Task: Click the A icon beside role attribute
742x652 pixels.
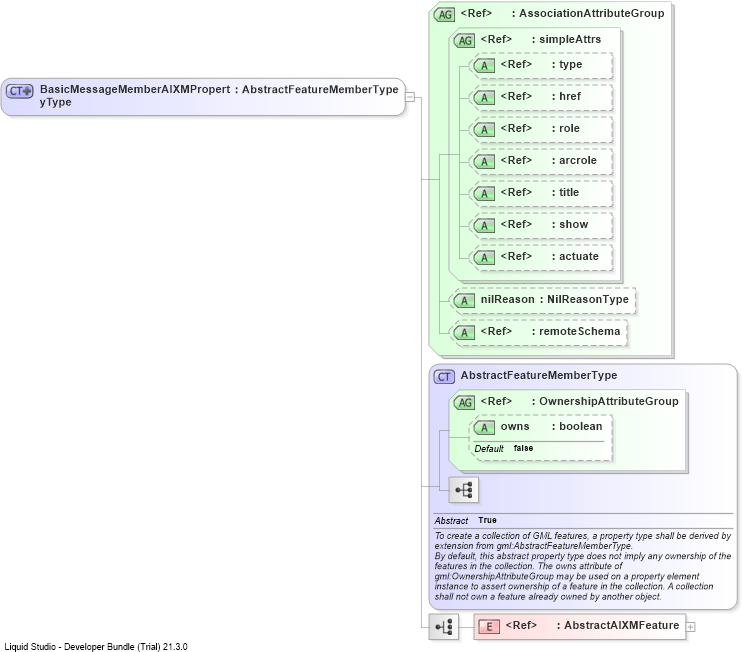Action: coord(484,130)
